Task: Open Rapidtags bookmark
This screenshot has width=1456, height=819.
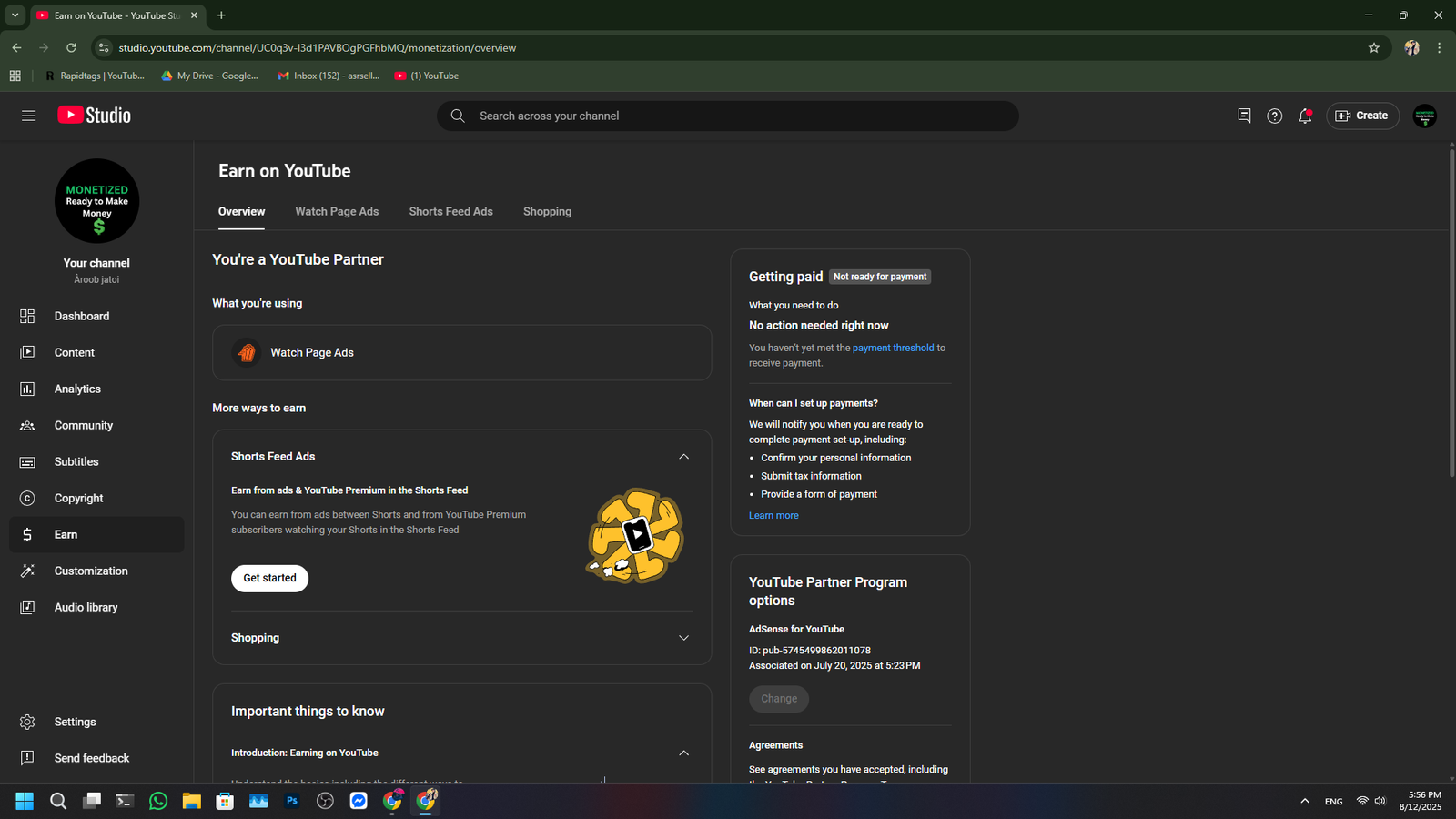Action: click(94, 76)
